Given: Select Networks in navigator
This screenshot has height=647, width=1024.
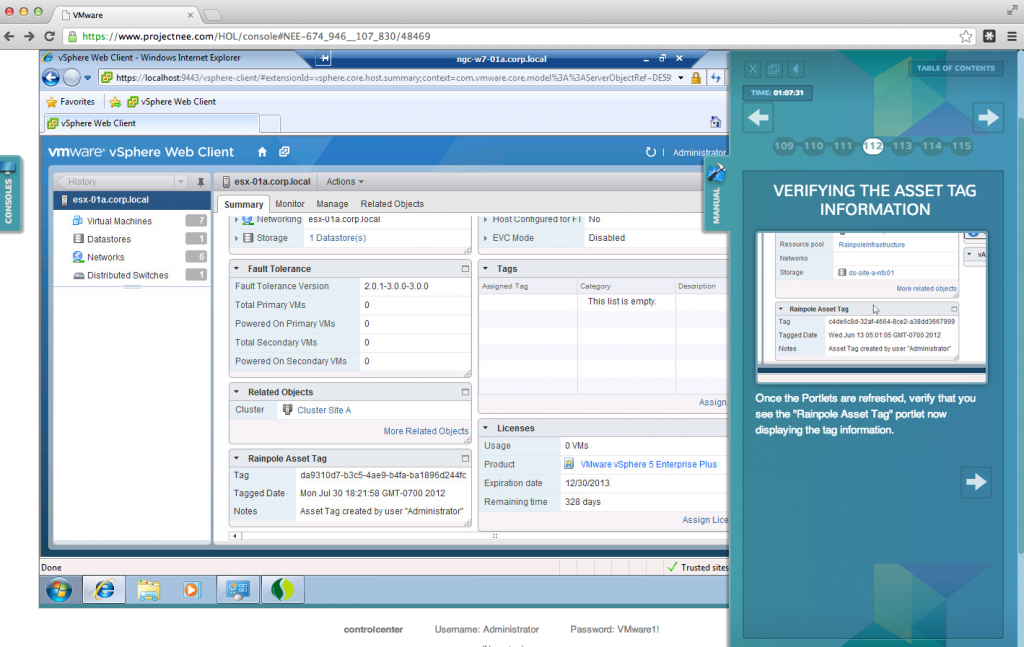Looking at the screenshot, I should [x=131, y=257].
